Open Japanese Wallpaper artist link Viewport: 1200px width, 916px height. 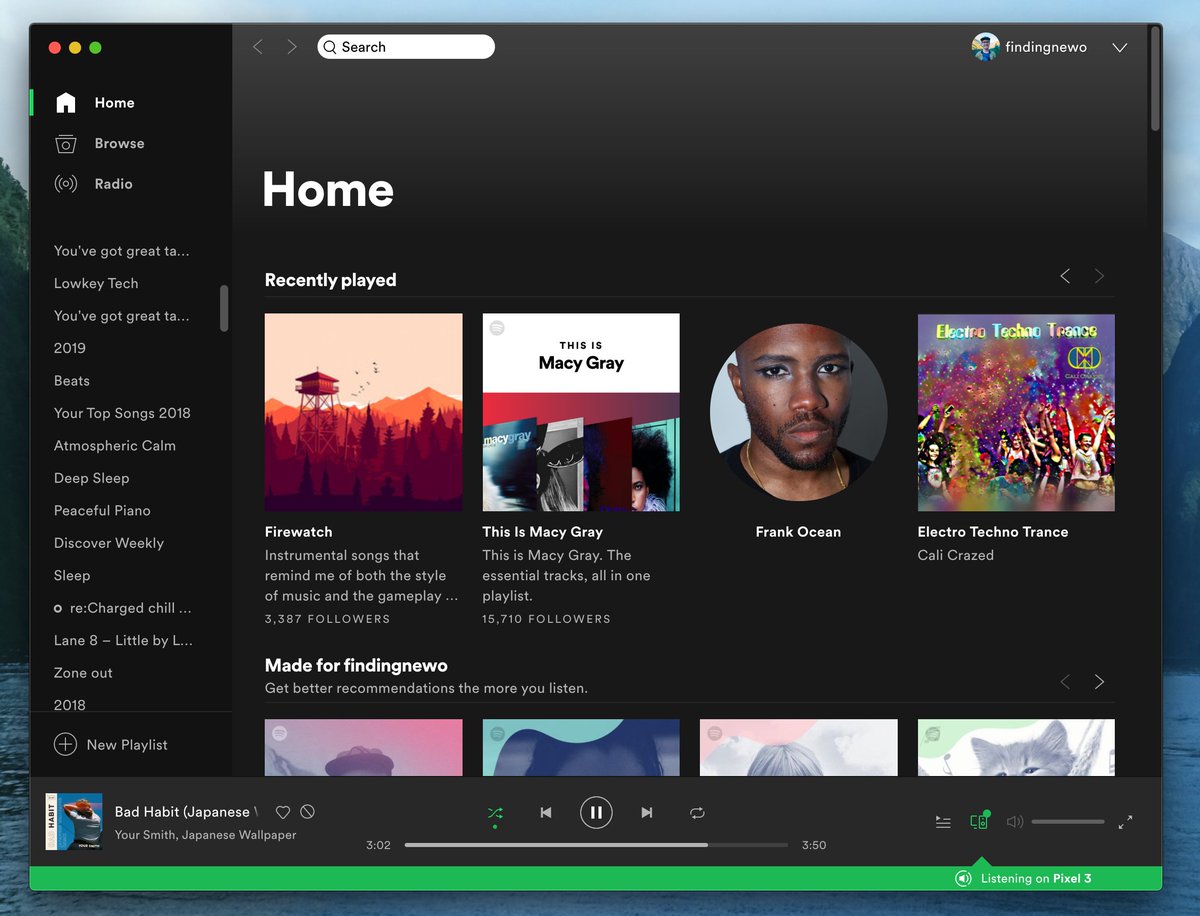coord(240,835)
